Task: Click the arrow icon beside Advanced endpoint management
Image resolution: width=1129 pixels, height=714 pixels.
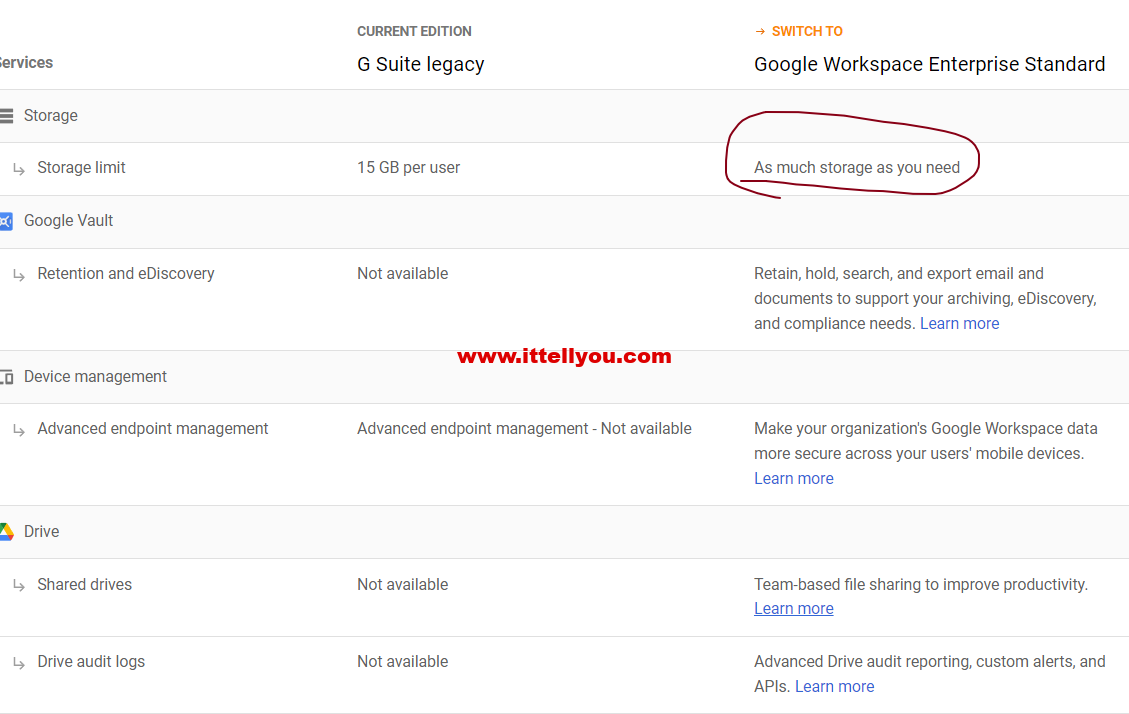Action: pos(19,430)
